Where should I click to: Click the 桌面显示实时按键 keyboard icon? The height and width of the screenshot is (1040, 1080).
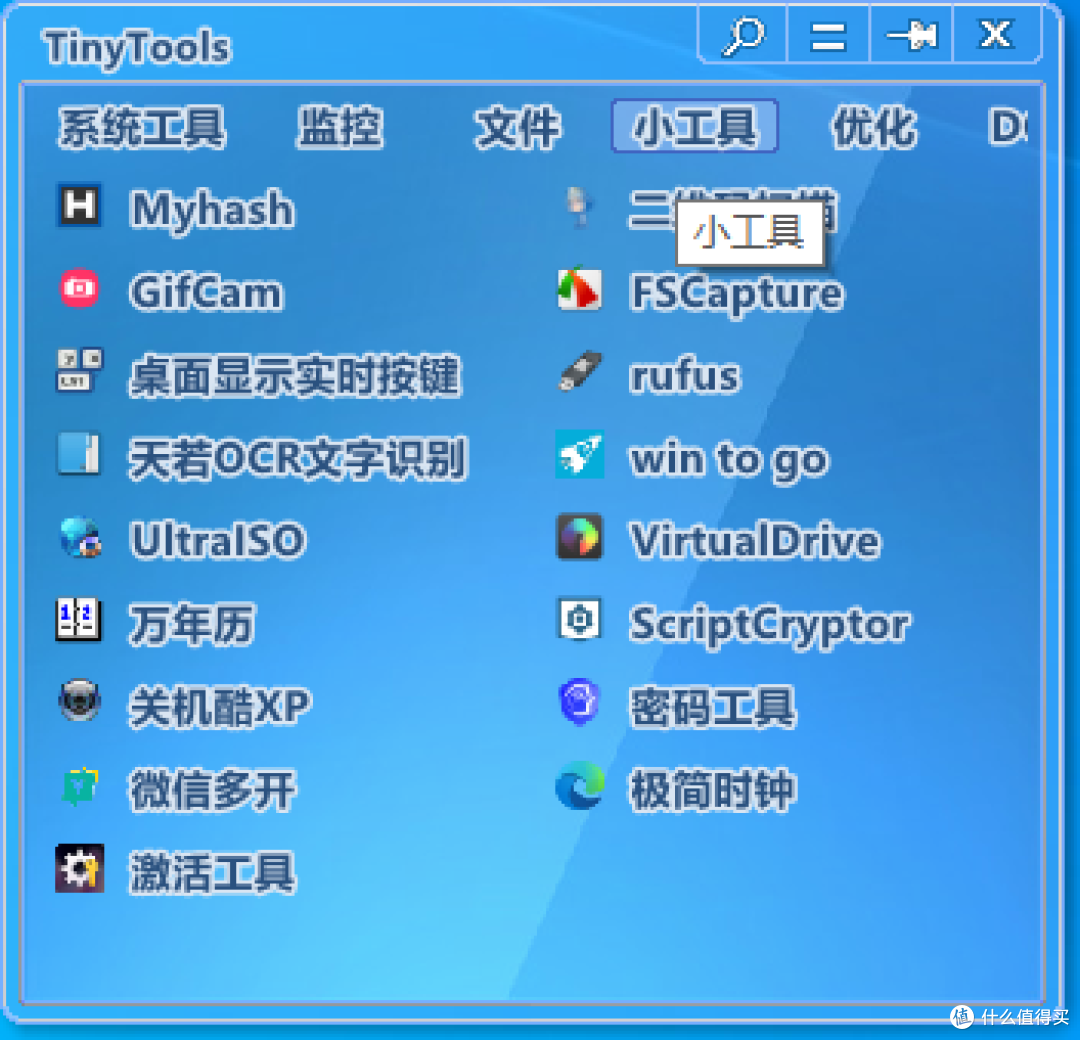click(x=79, y=371)
